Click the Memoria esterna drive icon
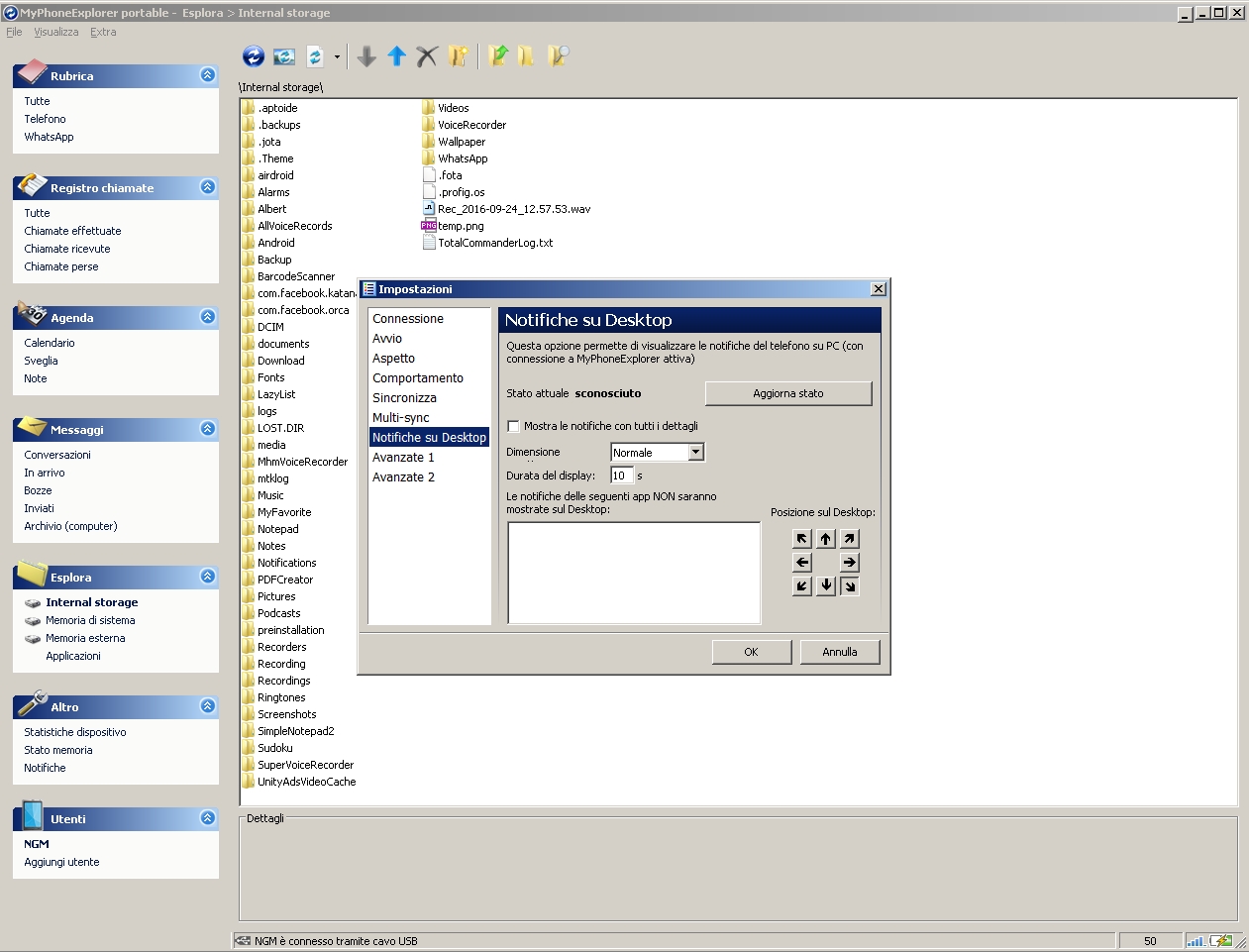The width and height of the screenshot is (1249, 952). click(33, 639)
